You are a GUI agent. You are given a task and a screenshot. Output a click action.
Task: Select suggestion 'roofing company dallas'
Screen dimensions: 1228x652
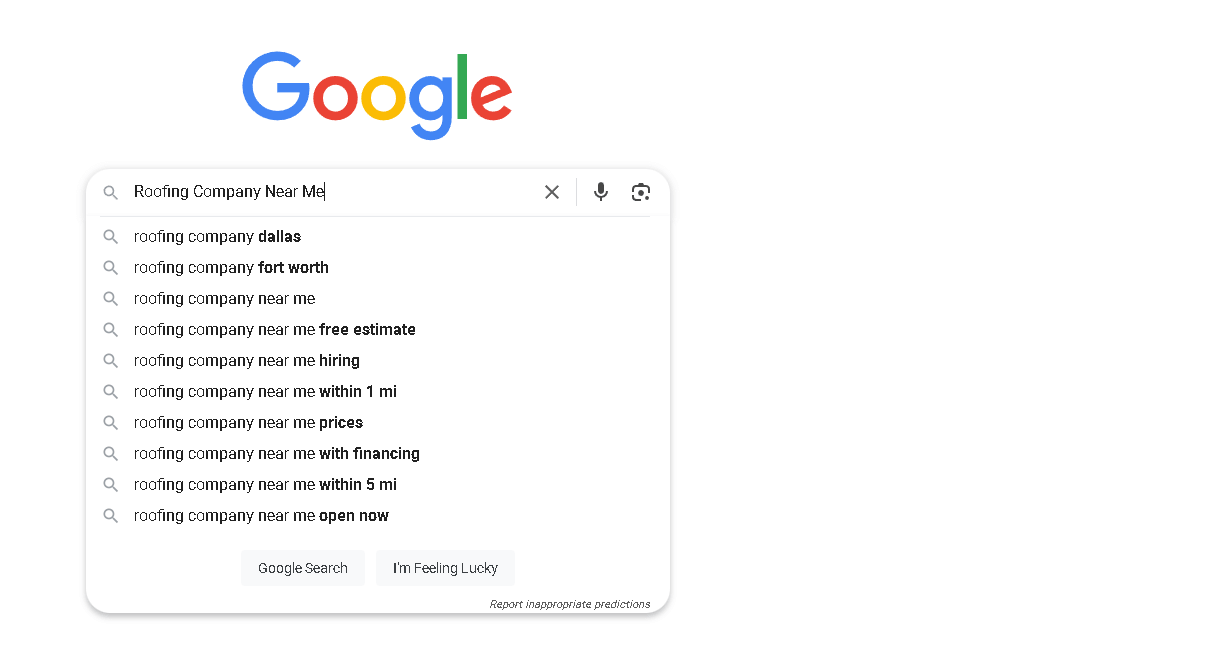[x=378, y=237]
